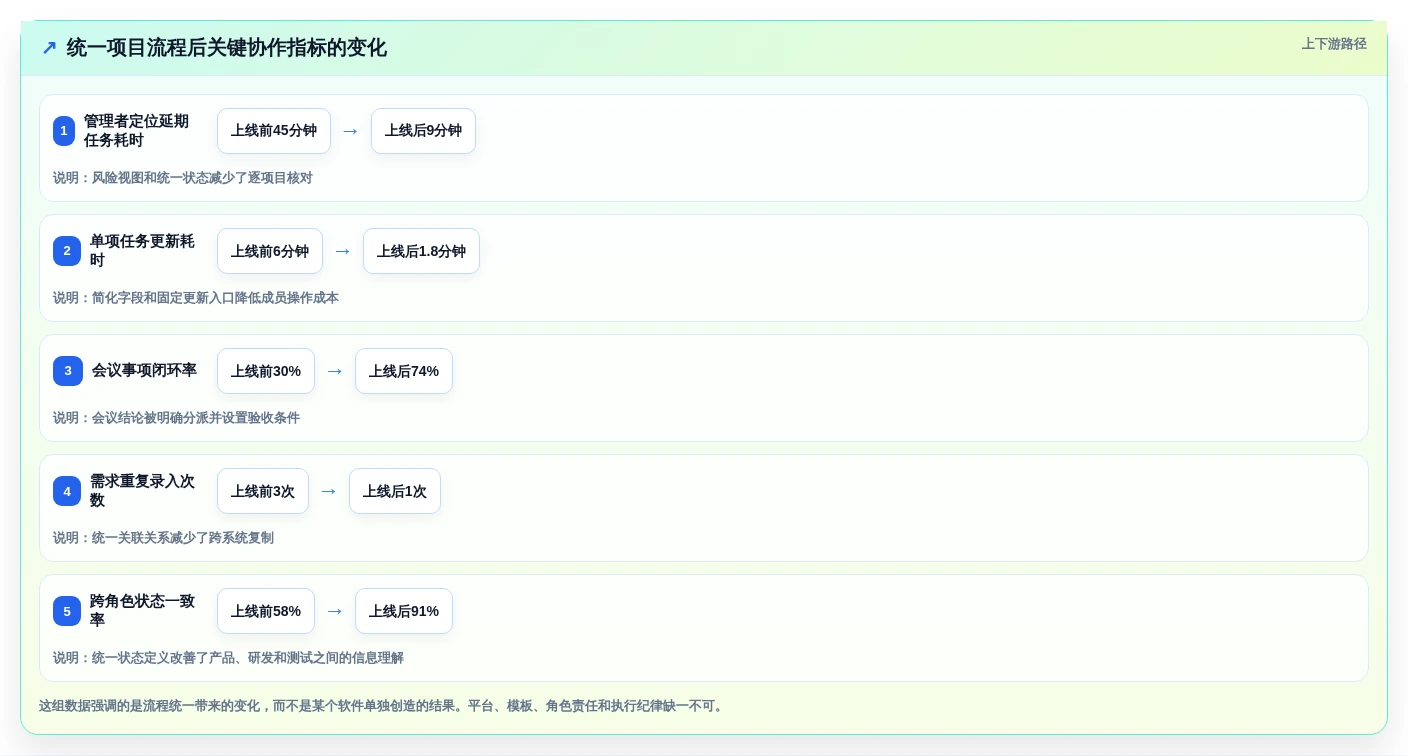Select the 上线前3次 chip
The image size is (1408, 756).
263,491
